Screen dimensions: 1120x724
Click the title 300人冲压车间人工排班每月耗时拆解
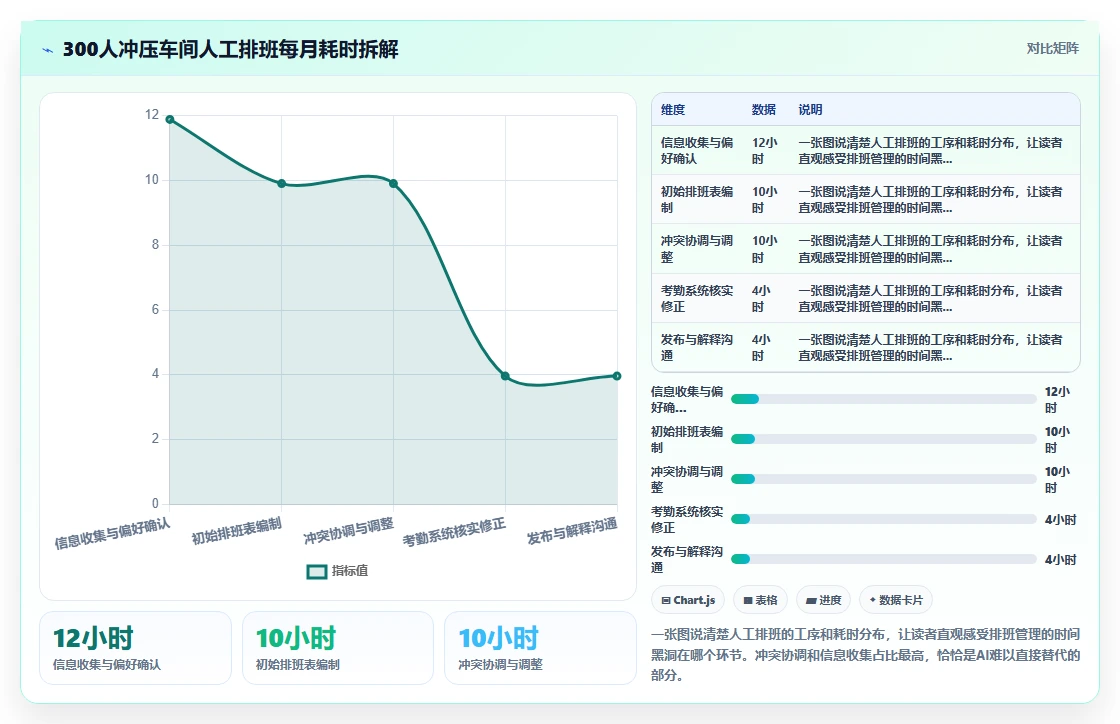(231, 49)
